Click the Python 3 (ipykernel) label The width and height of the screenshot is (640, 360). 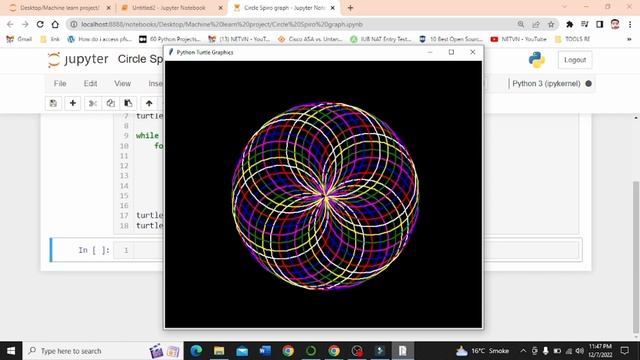coord(546,83)
